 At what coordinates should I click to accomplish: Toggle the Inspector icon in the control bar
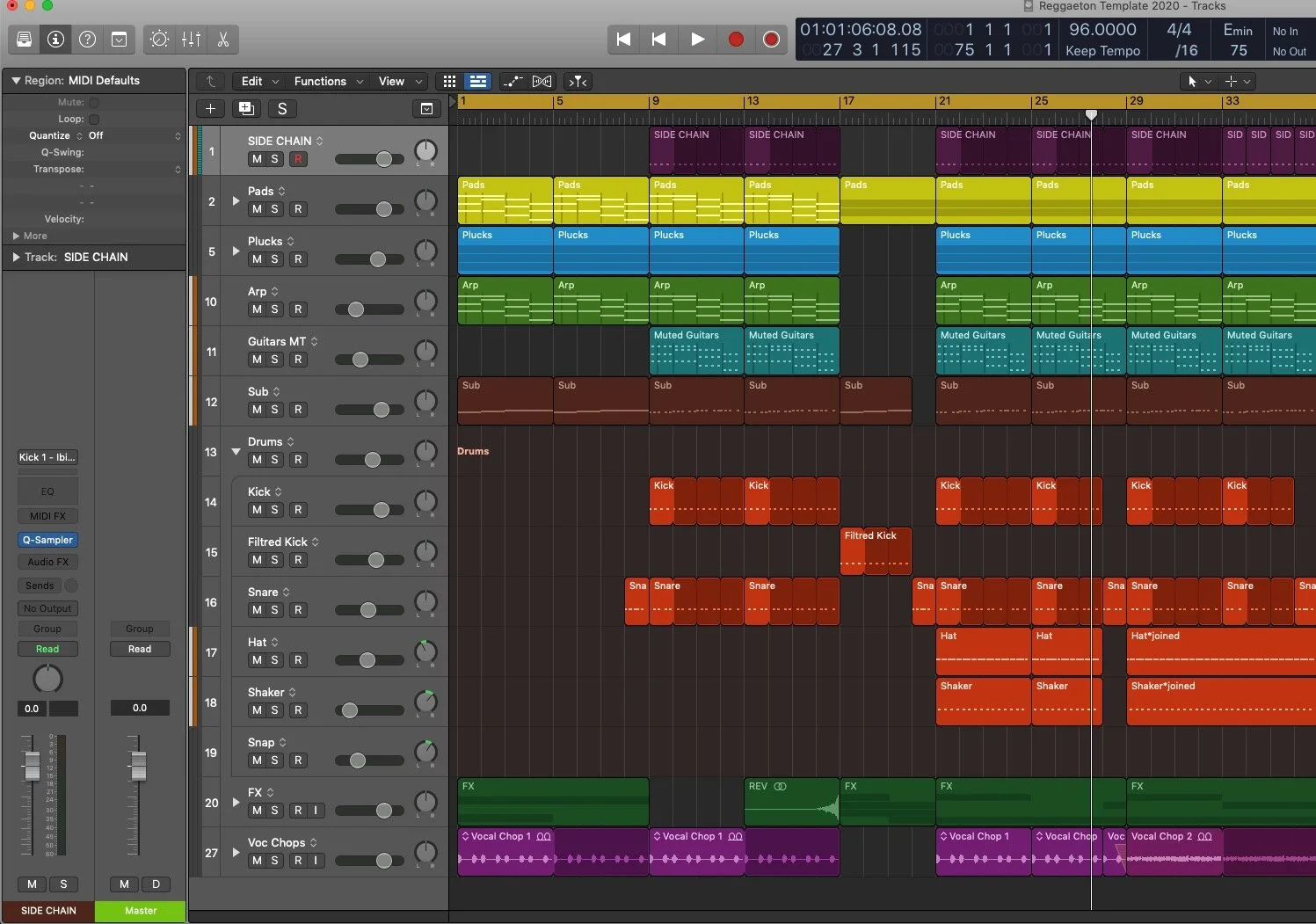click(55, 40)
